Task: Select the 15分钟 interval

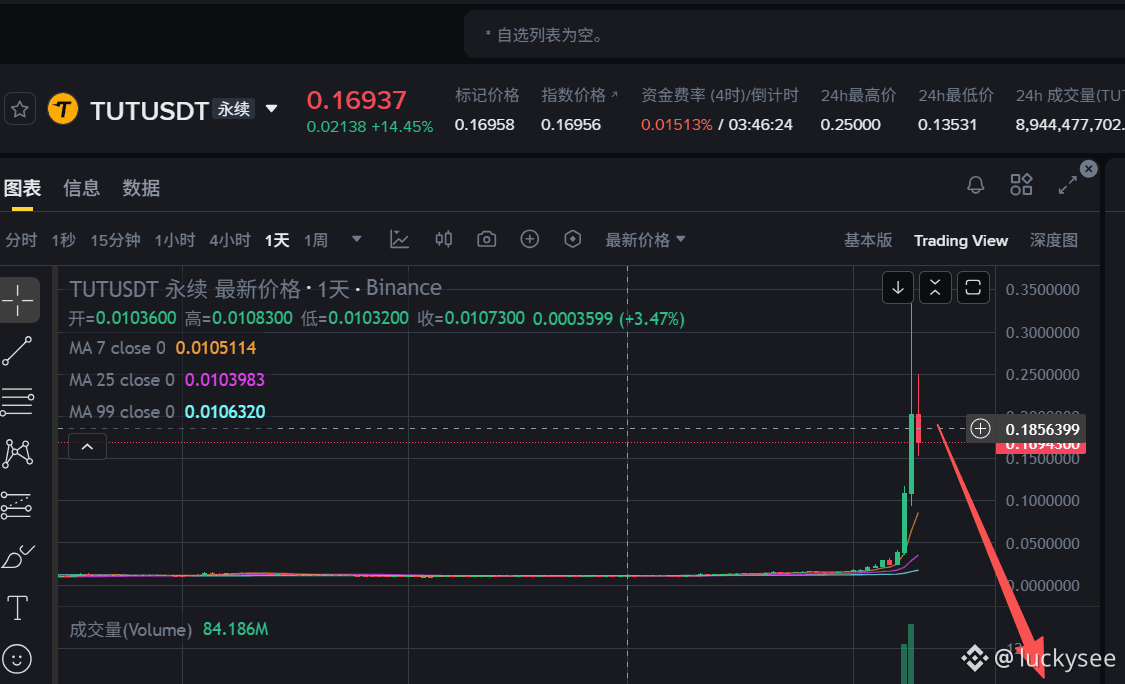Action: pyautogui.click(x=115, y=240)
